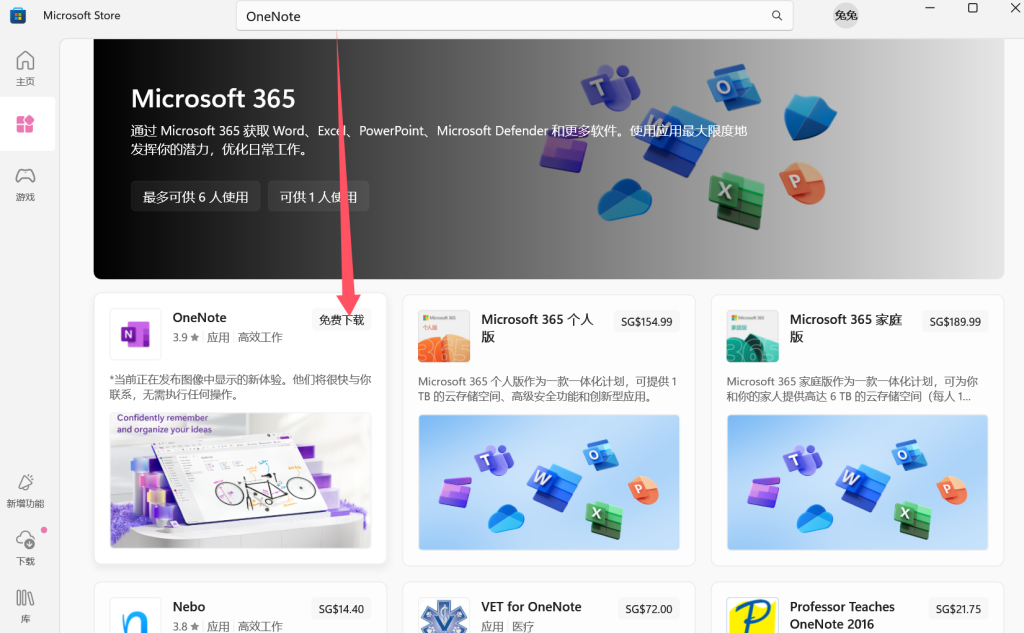Click the Microsoft 365 个人版 title
The height and width of the screenshot is (633, 1024).
[537, 328]
